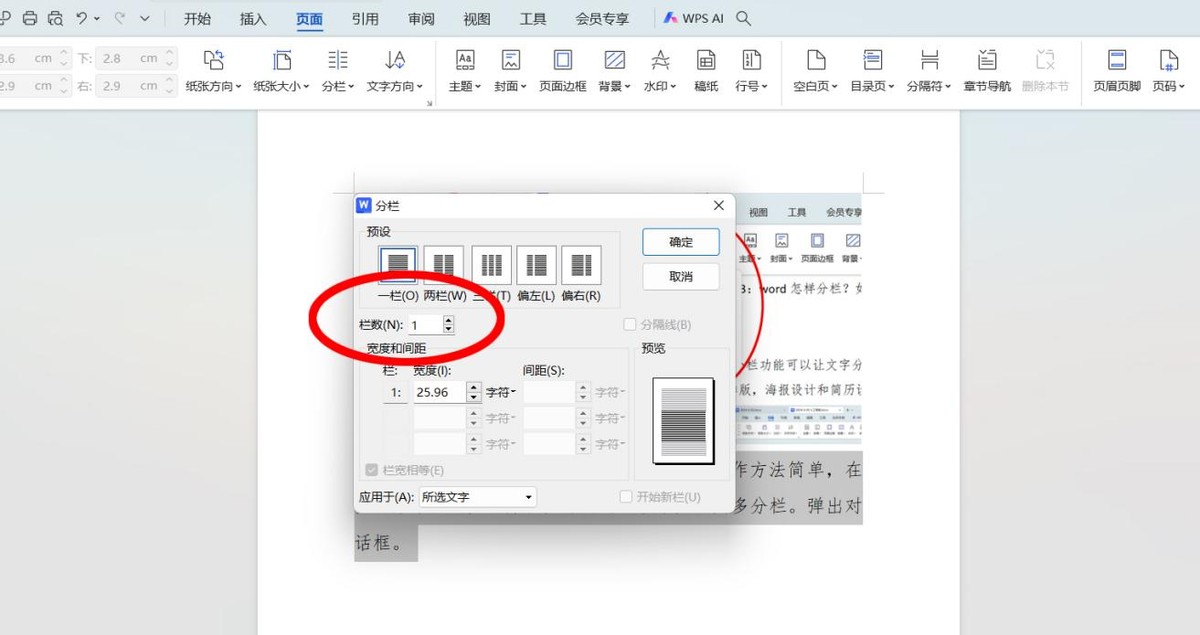Open the 纸张大小 paper size dropdown

[x=281, y=70]
